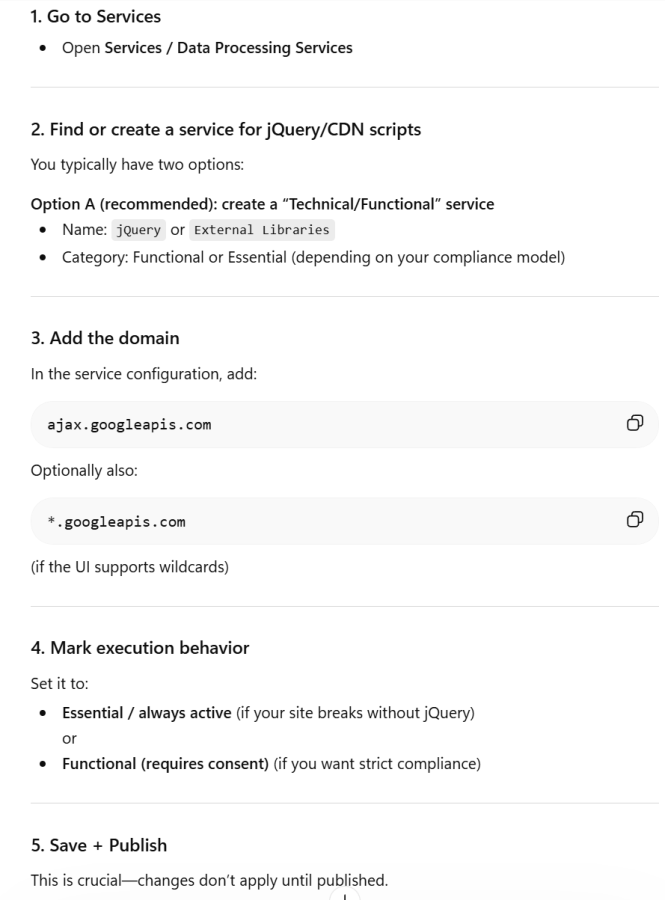Screen dimensions: 665x900
Task: Click the 'Optionally also:' text
Action: [84, 471]
